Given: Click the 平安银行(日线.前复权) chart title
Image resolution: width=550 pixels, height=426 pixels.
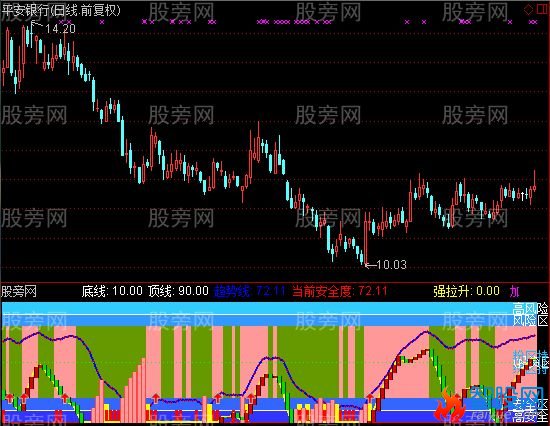Looking at the screenshot, I should (61, 10).
